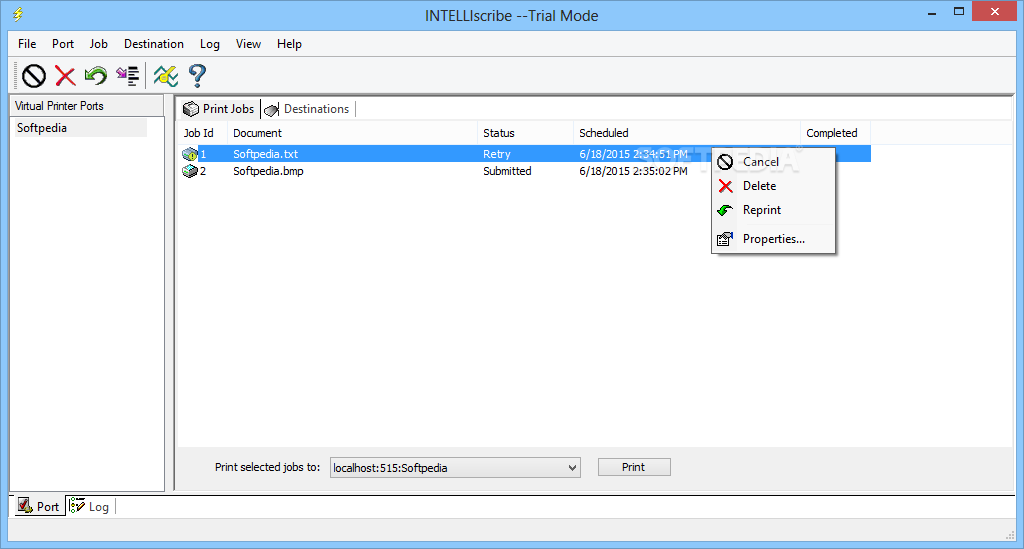Switch to the Print Jobs tab
This screenshot has height=549, width=1024.
[x=219, y=109]
